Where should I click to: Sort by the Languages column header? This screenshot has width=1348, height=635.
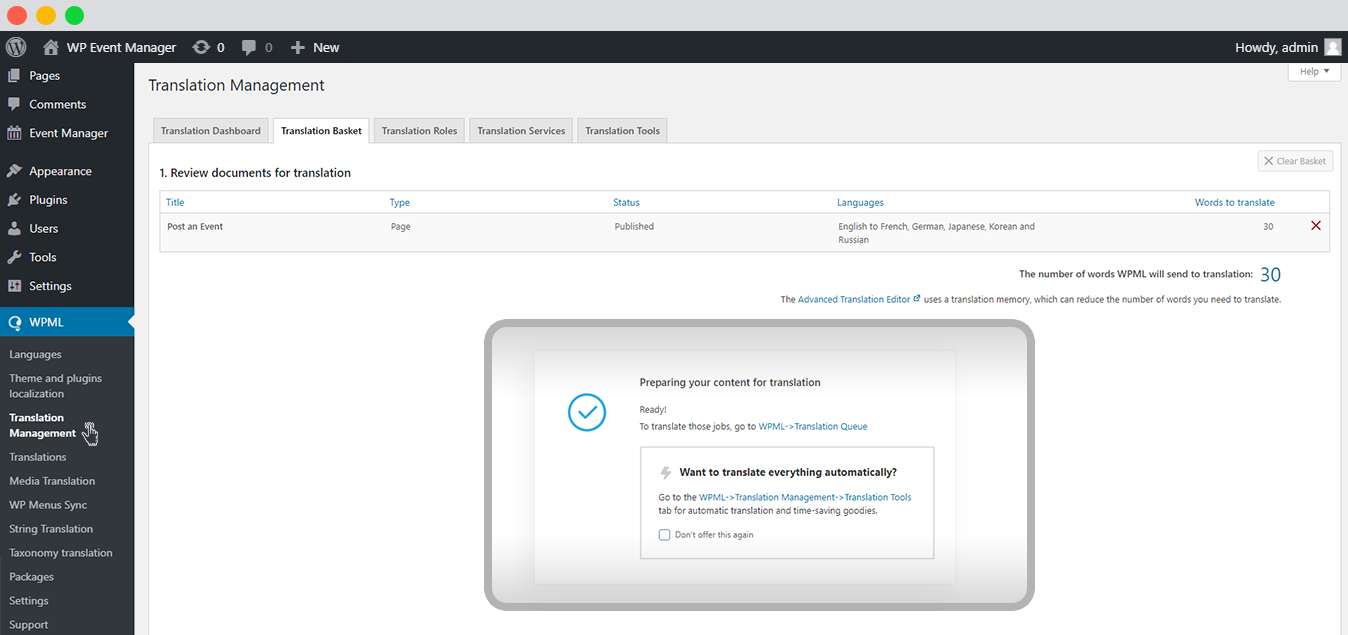pyautogui.click(x=860, y=202)
